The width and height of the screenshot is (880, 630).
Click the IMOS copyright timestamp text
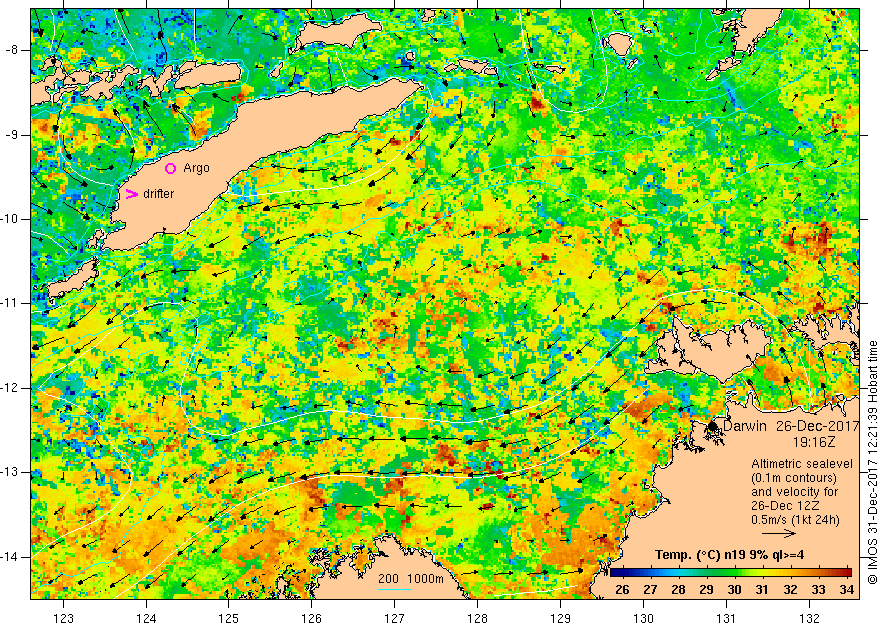click(872, 463)
